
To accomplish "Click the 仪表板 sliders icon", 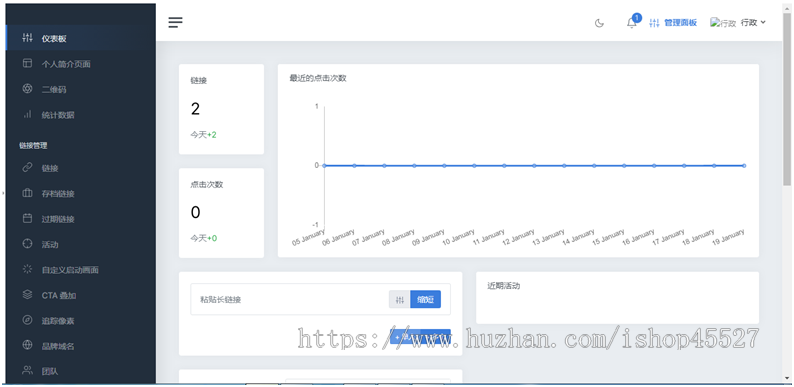I will [x=27, y=38].
